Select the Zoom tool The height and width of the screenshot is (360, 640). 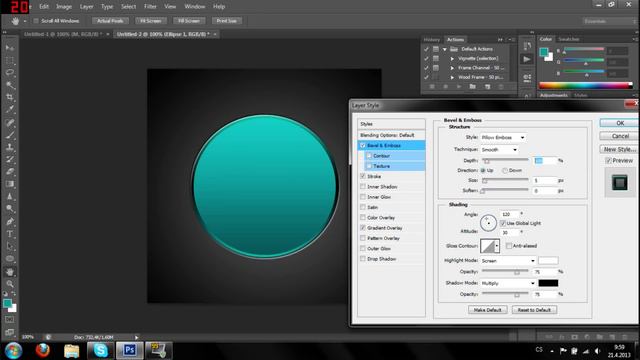pos(9,284)
